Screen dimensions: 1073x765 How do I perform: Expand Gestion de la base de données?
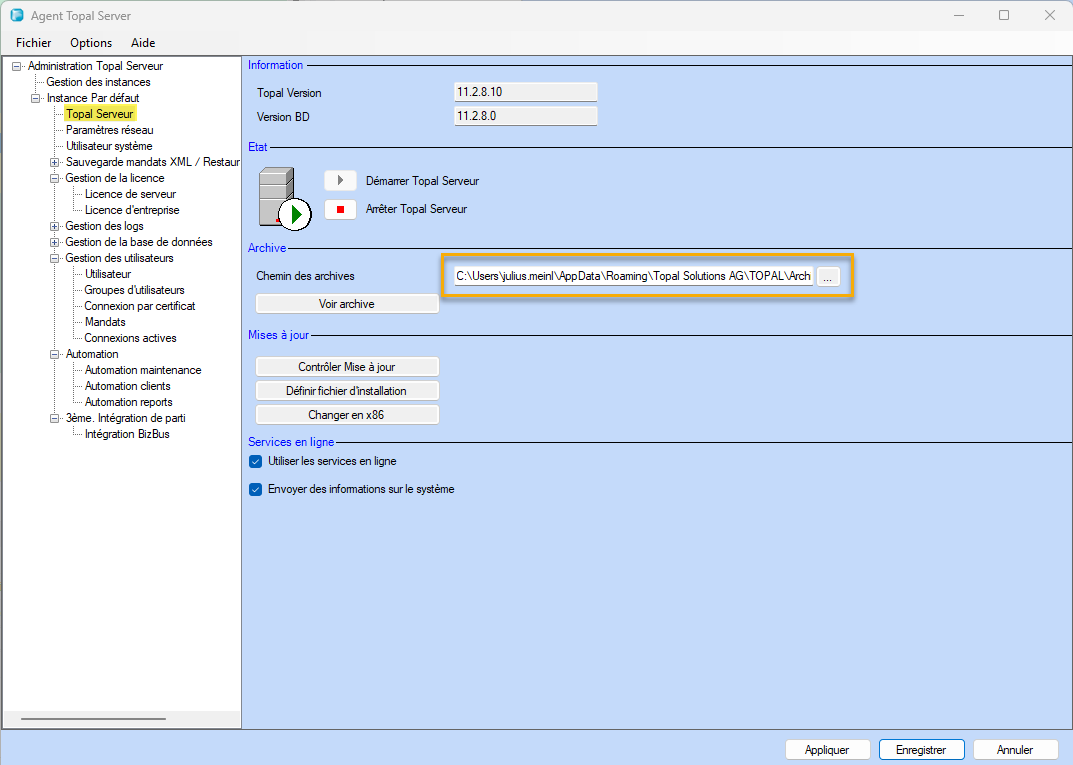[x=55, y=242]
